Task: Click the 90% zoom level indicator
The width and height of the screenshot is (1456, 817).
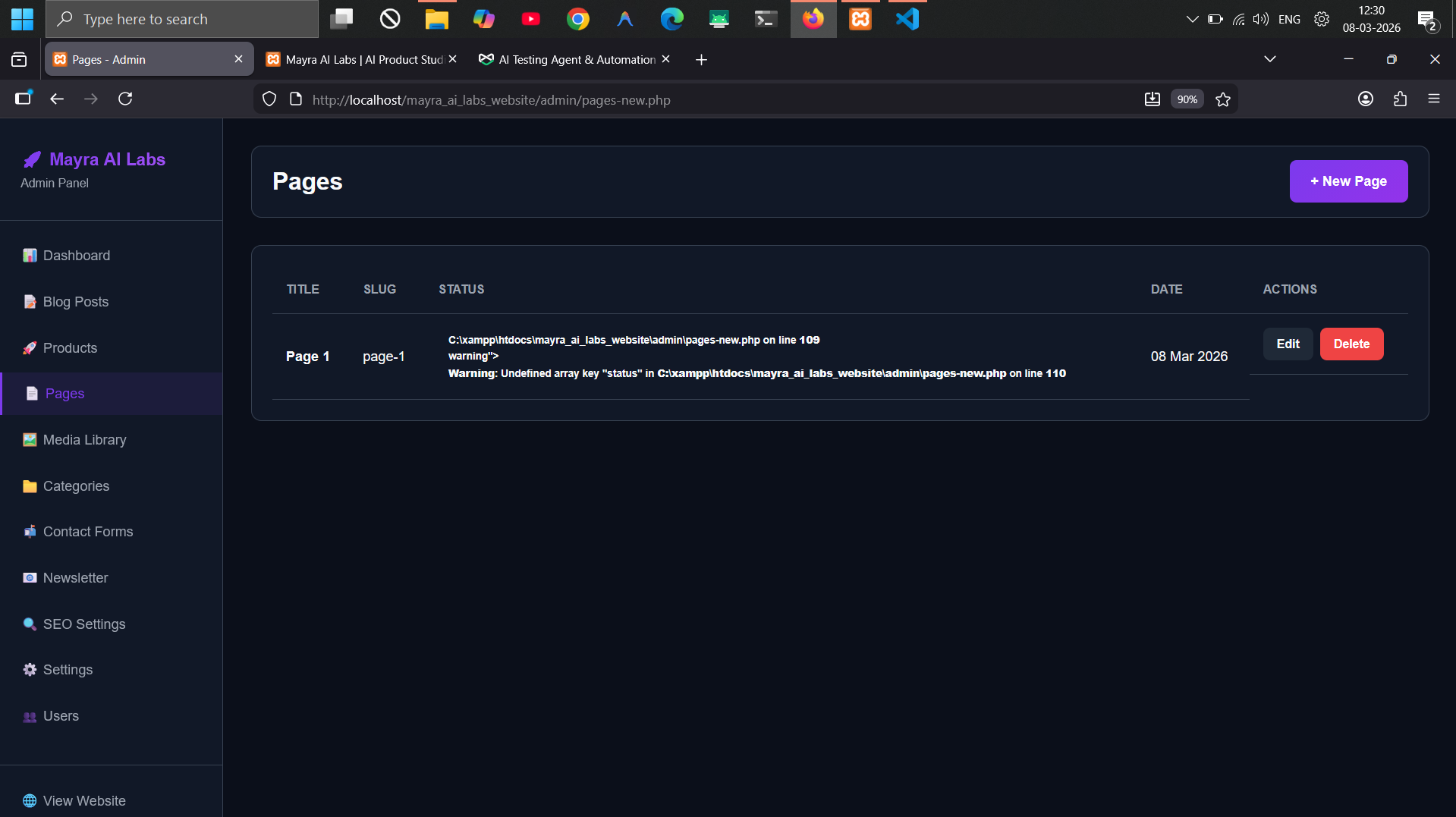Action: (1187, 99)
